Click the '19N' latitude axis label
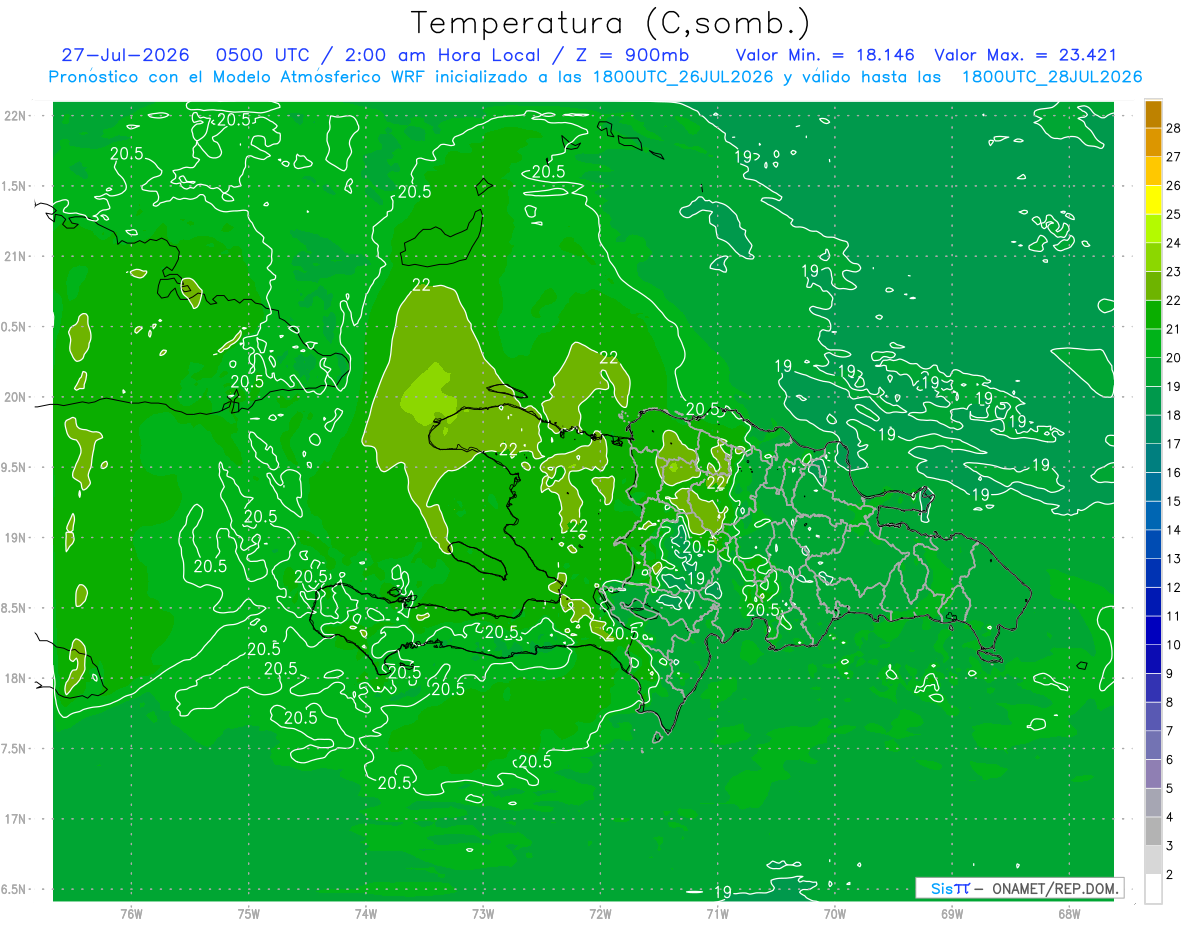1200x927 pixels. [x=16, y=538]
